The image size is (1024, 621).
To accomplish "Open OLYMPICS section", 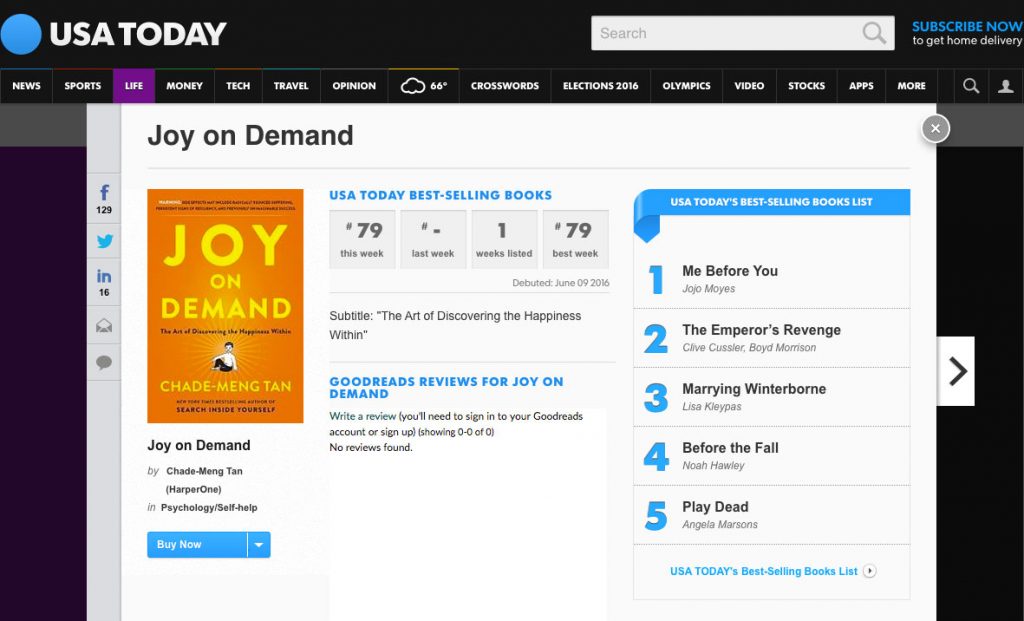I will 686,86.
